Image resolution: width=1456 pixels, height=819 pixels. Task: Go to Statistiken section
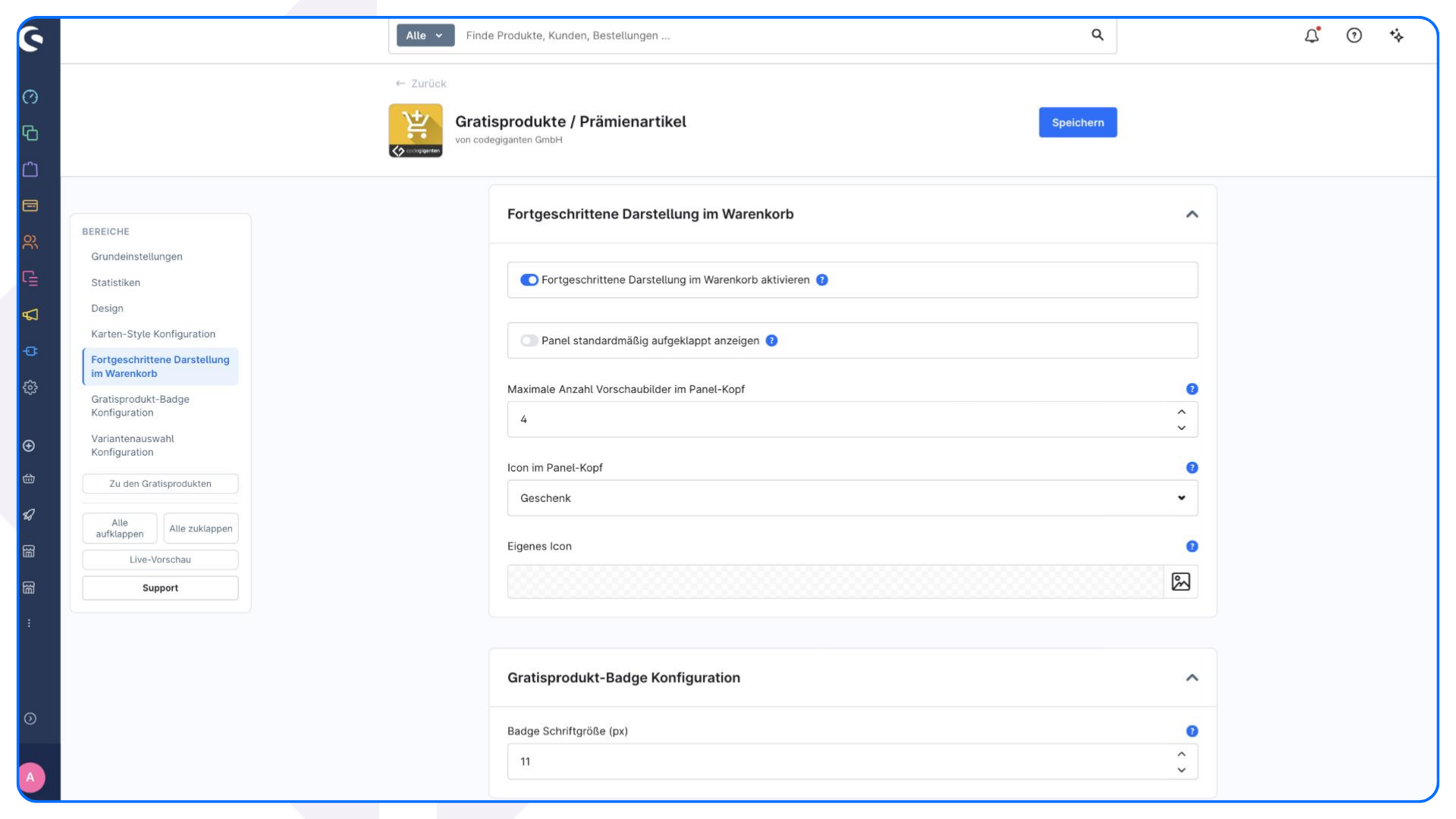coord(115,282)
